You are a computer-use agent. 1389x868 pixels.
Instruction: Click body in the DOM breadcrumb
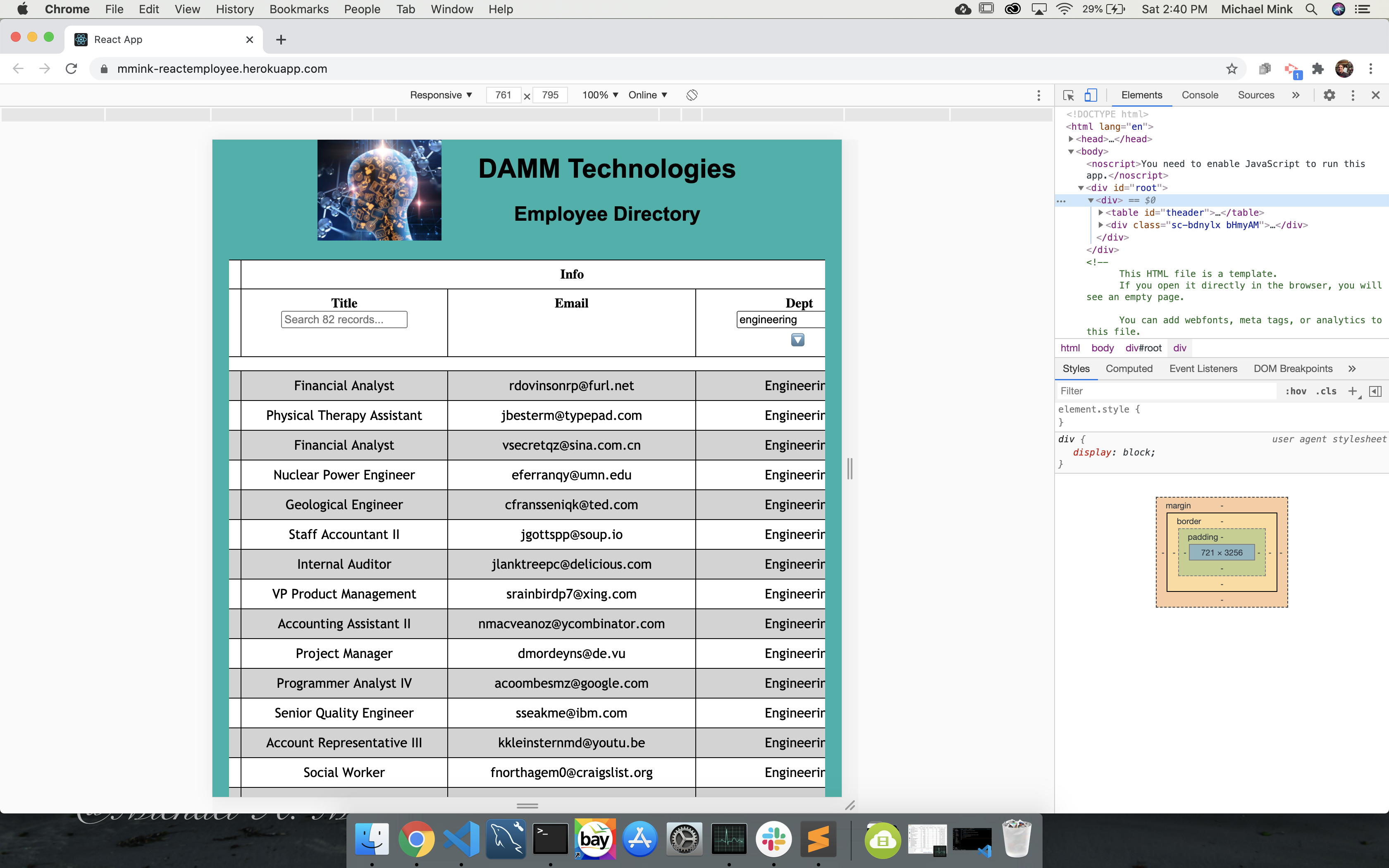tap(1102, 348)
